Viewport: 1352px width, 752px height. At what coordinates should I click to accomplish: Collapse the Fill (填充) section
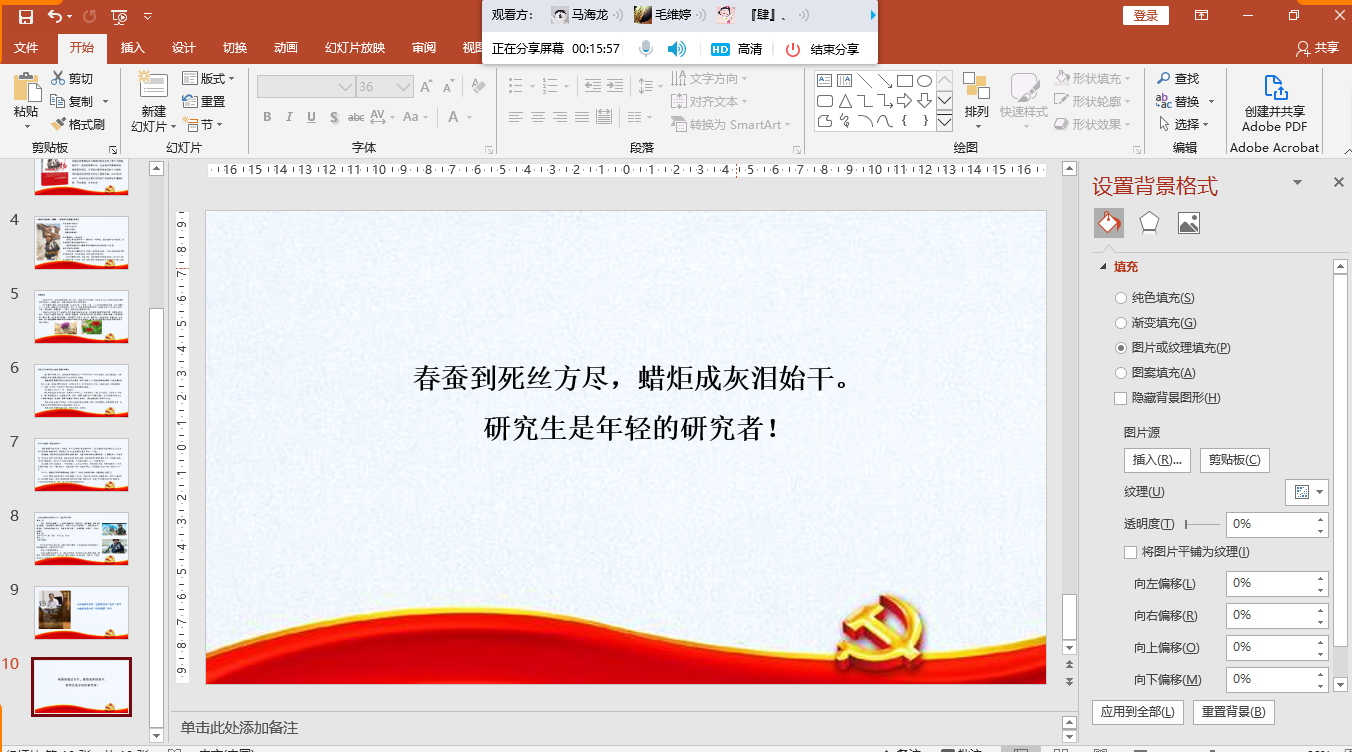1104,267
